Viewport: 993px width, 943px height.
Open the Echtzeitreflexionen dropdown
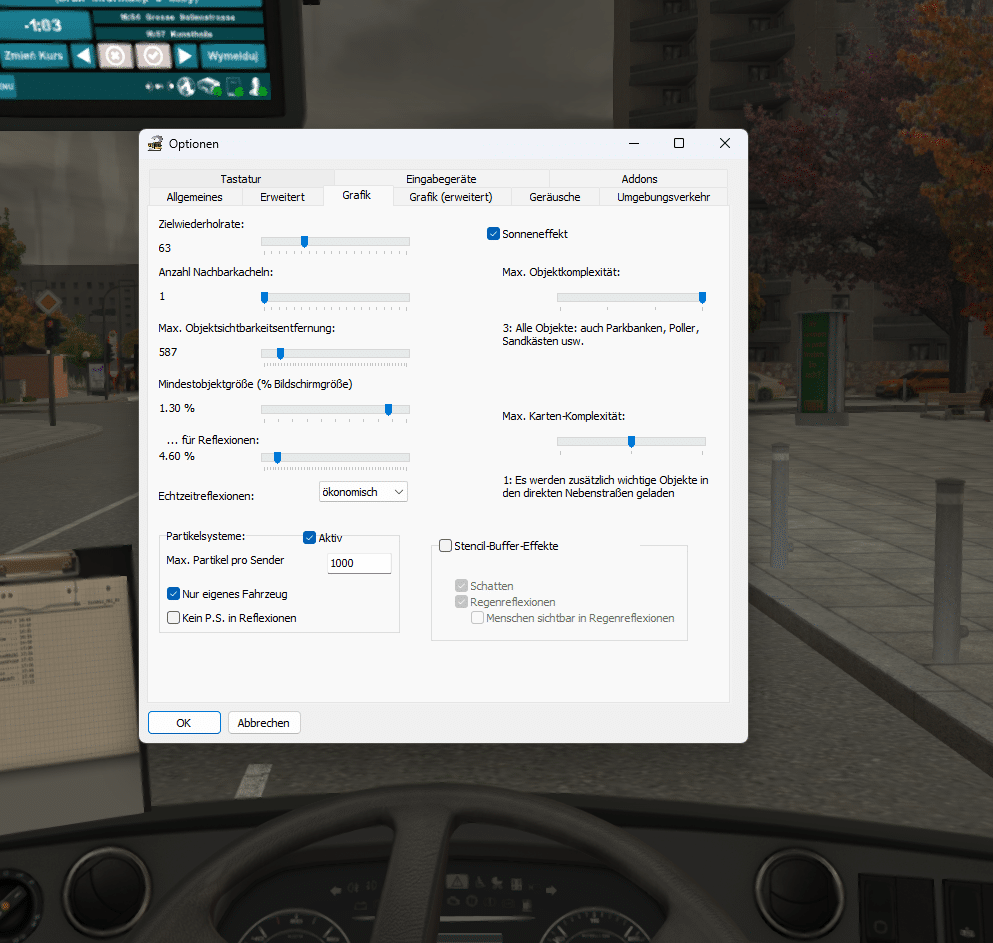pyautogui.click(x=362, y=492)
